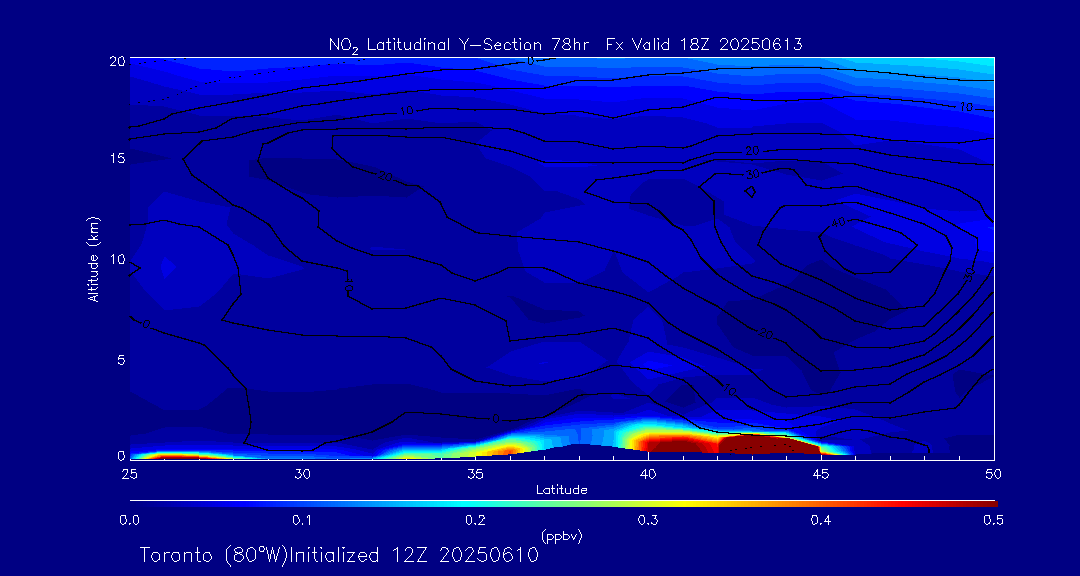Click the y-axis tick label '5'
Viewport: 1080px width, 576px height.
tap(121, 360)
